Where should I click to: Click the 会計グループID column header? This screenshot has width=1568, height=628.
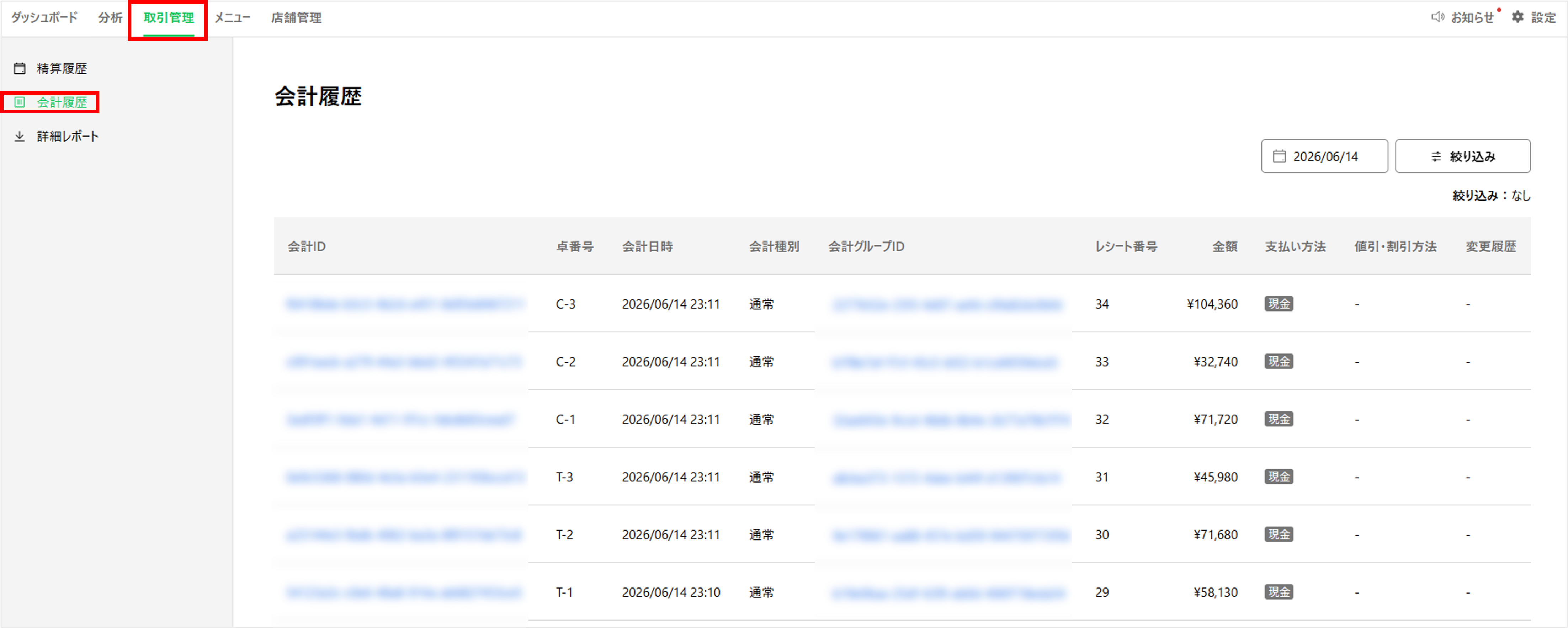866,246
